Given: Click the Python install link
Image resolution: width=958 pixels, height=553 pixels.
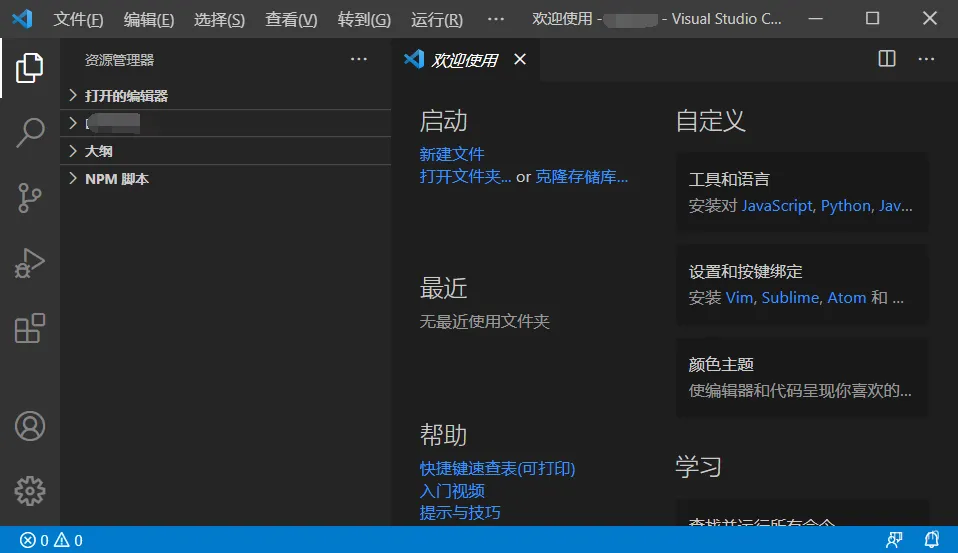Looking at the screenshot, I should point(846,206).
